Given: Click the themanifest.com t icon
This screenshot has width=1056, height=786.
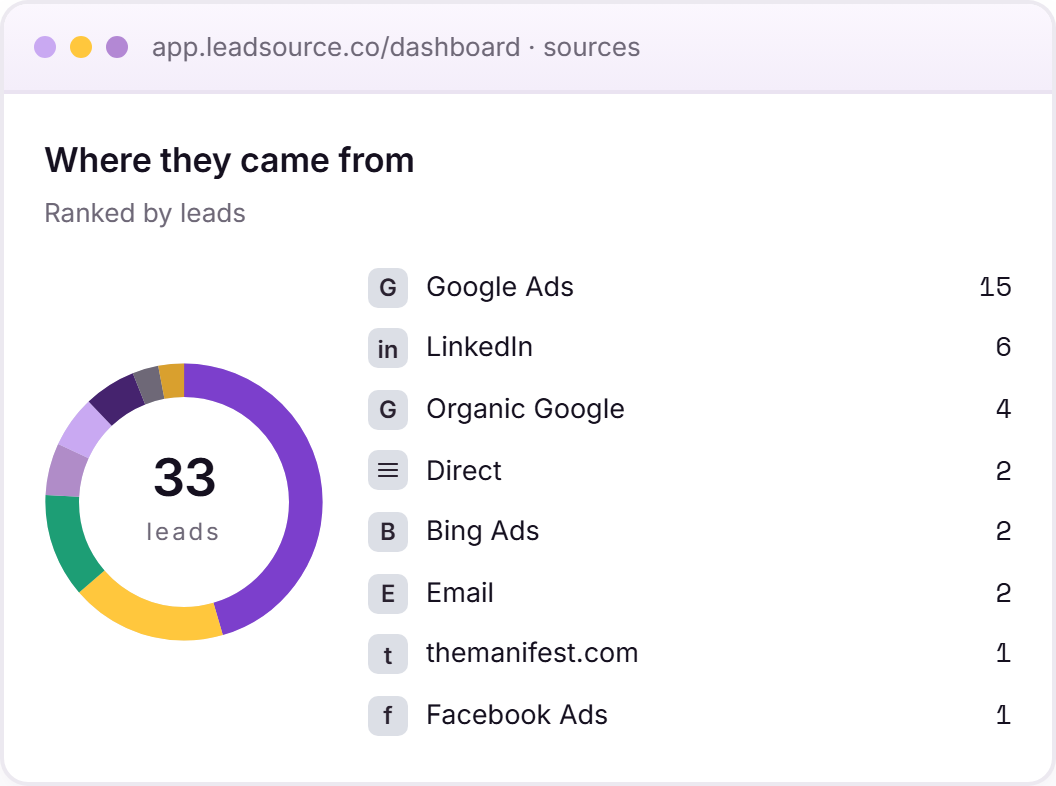Looking at the screenshot, I should [x=388, y=654].
